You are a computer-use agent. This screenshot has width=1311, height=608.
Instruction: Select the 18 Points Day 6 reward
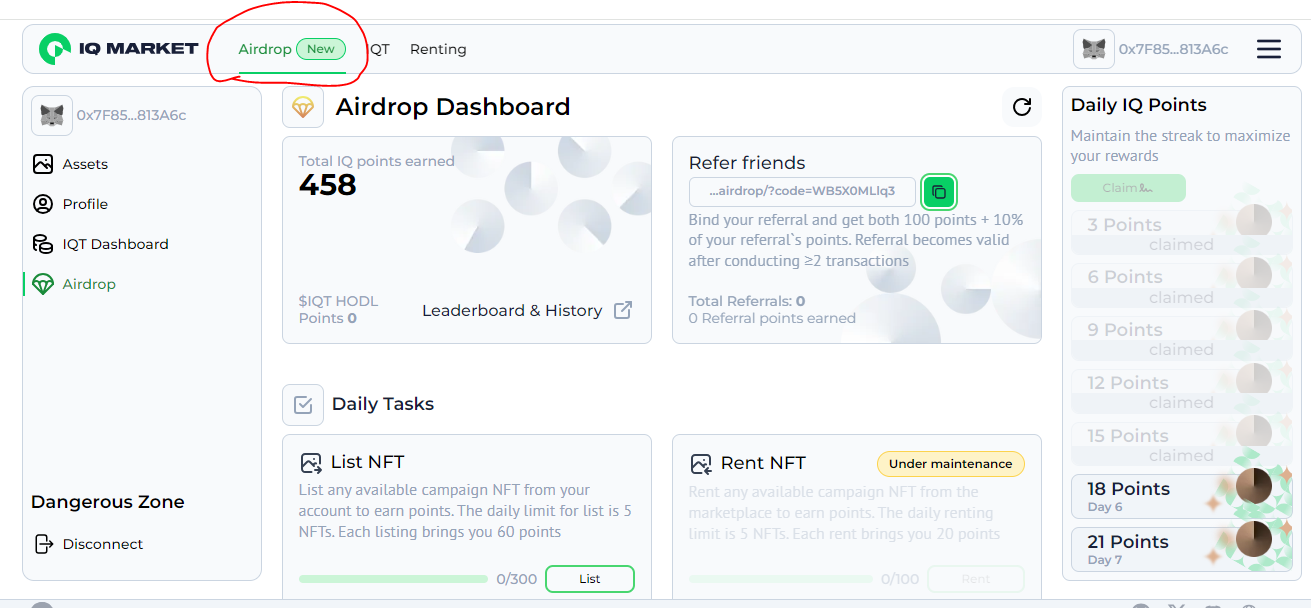[1166, 496]
